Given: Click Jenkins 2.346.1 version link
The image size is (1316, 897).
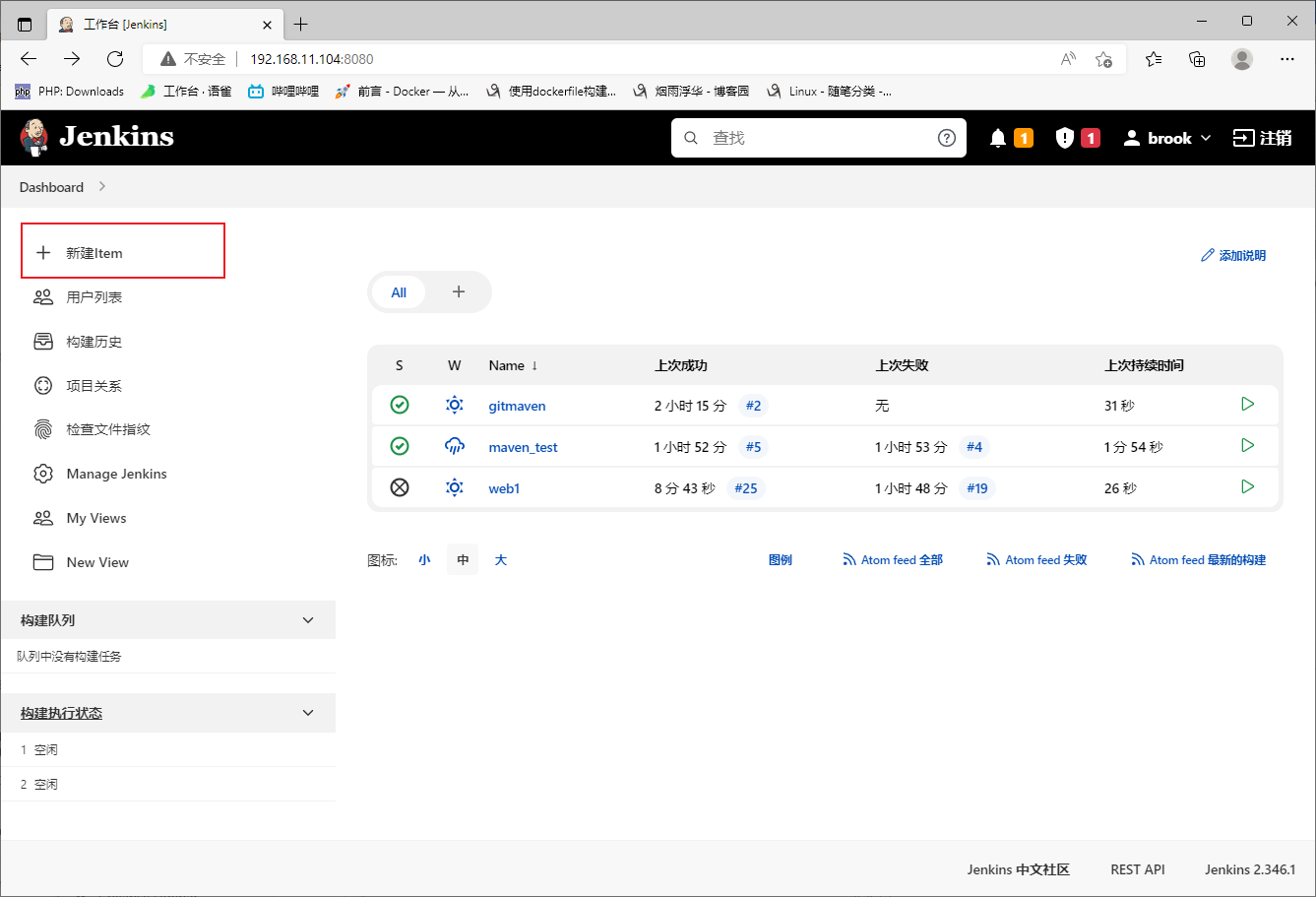Looking at the screenshot, I should (x=1250, y=869).
